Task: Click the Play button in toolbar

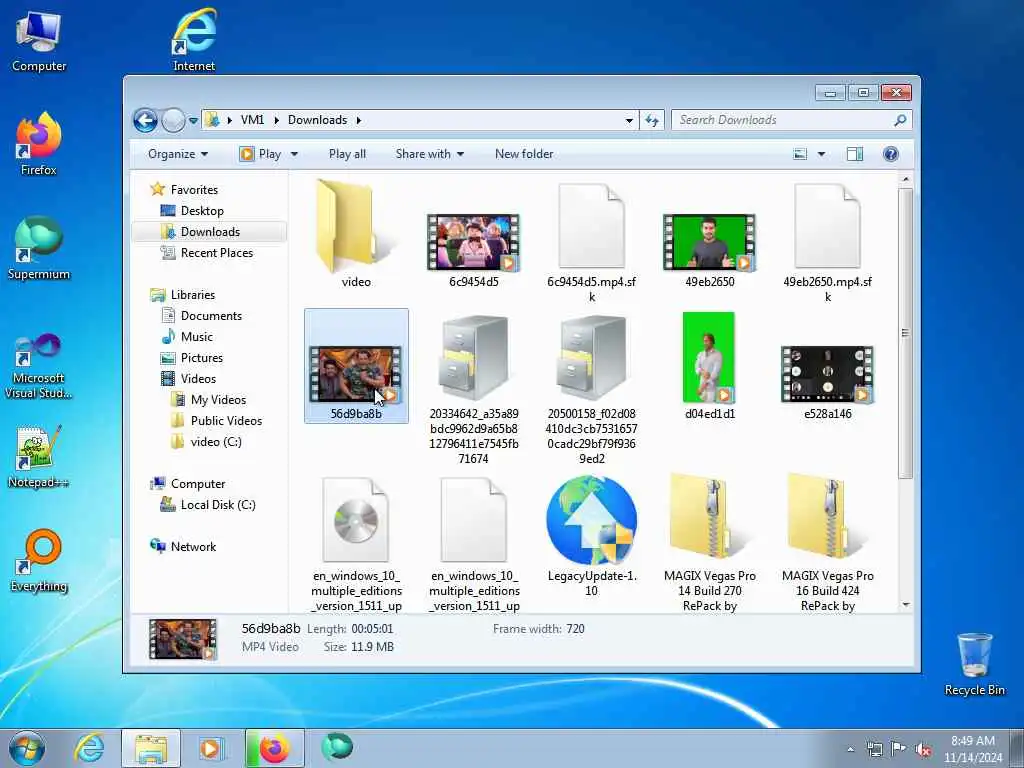Action: pyautogui.click(x=261, y=154)
